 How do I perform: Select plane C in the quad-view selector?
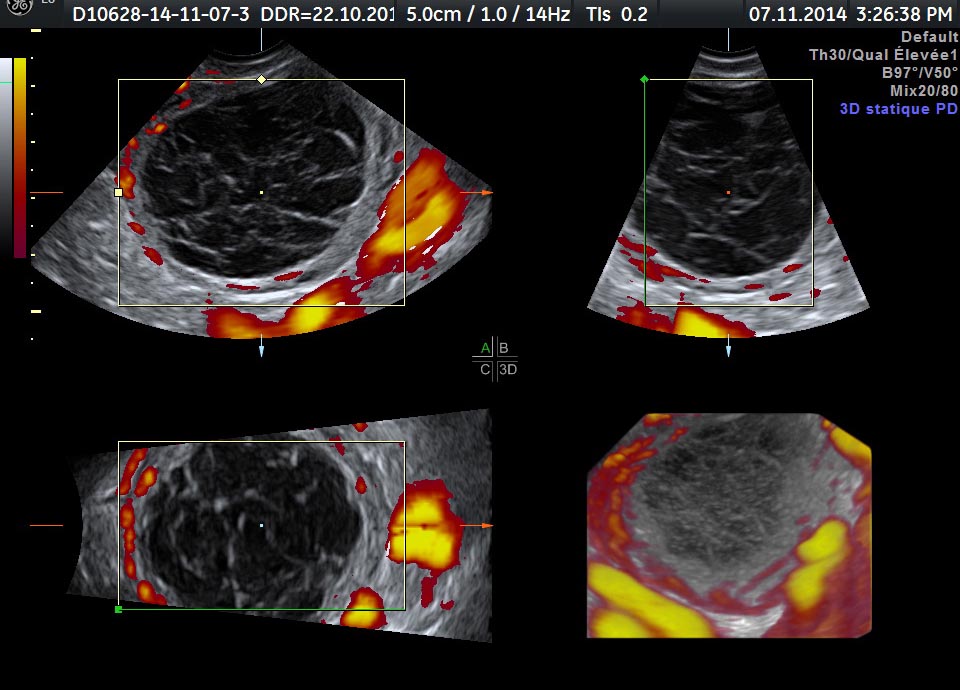(485, 369)
